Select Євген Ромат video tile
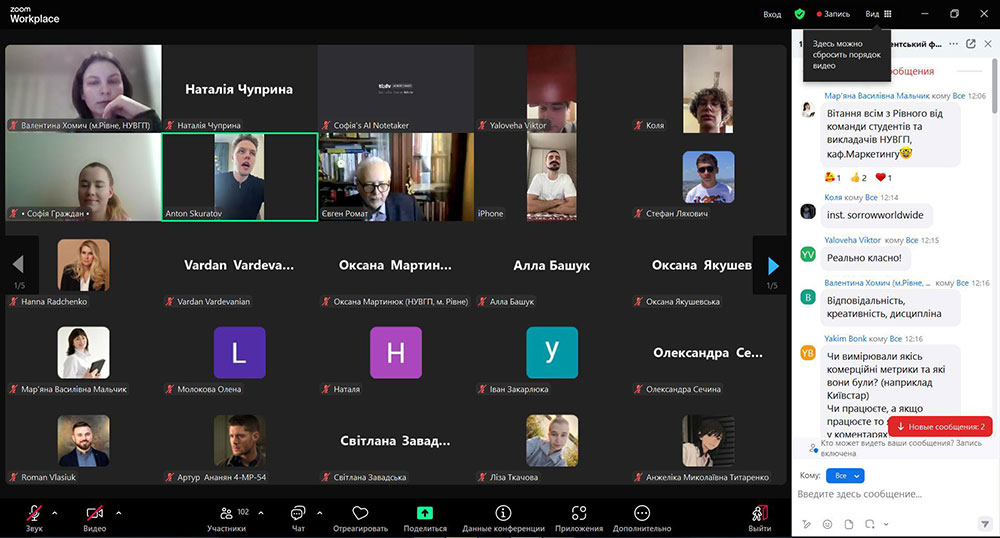Viewport: 1000px width, 538px height. [x=396, y=177]
